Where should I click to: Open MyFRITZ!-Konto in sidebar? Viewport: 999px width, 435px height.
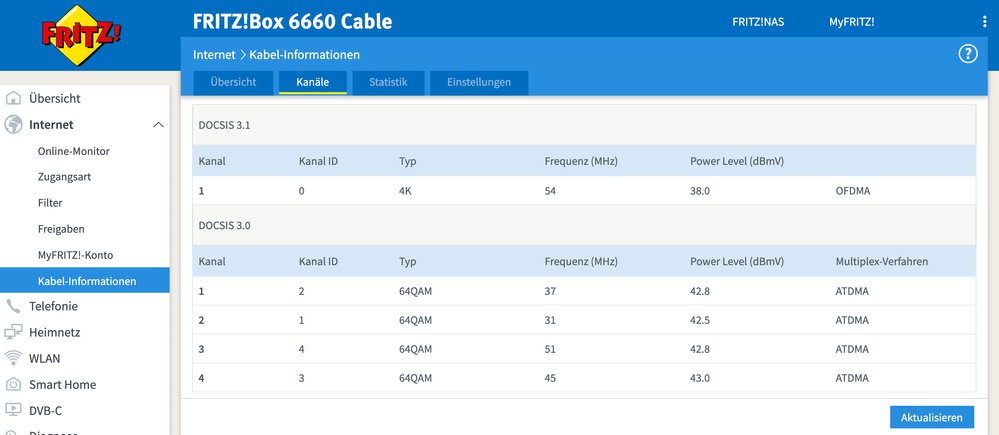(75, 255)
